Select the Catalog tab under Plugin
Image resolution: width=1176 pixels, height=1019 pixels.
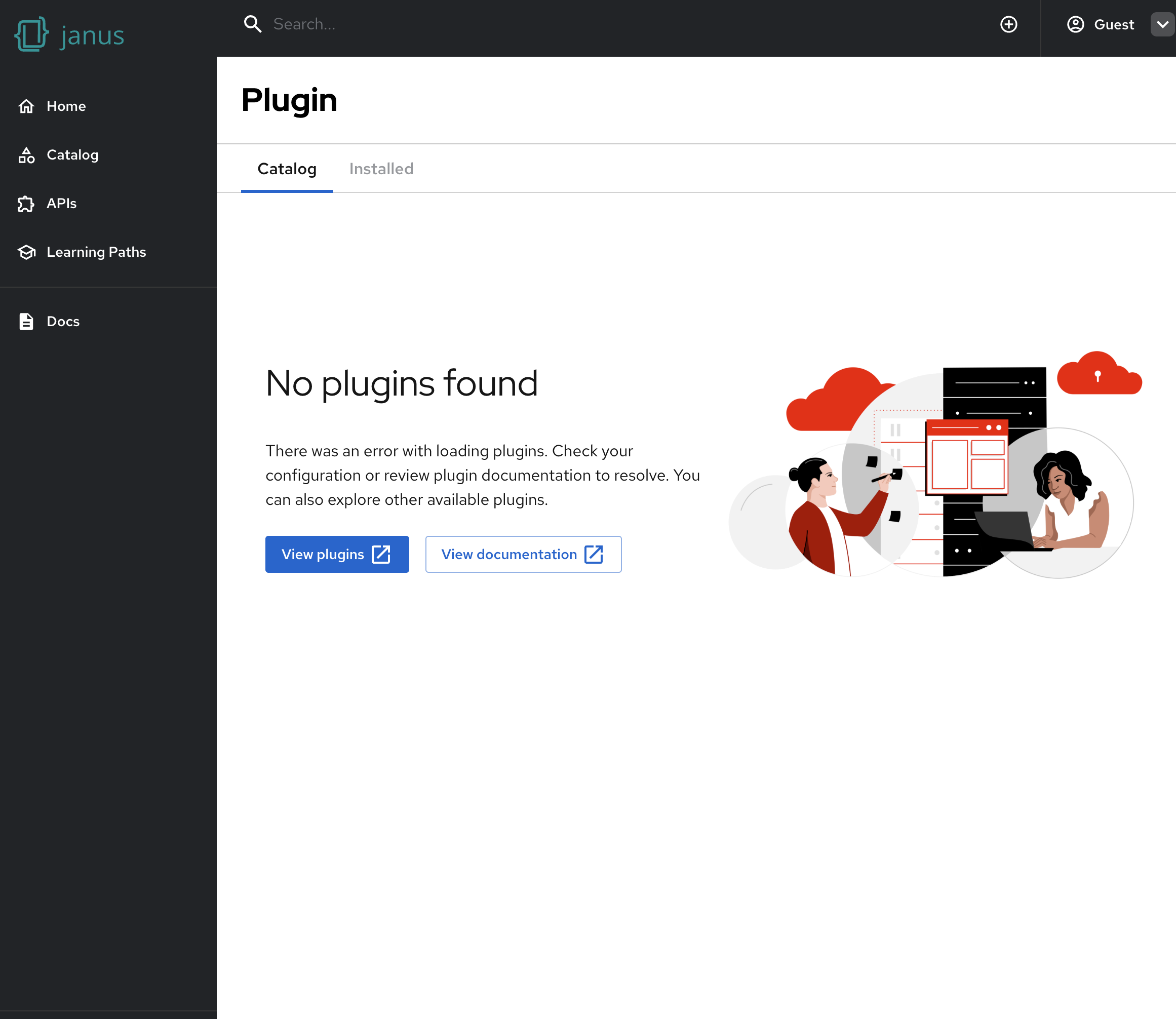pos(287,169)
